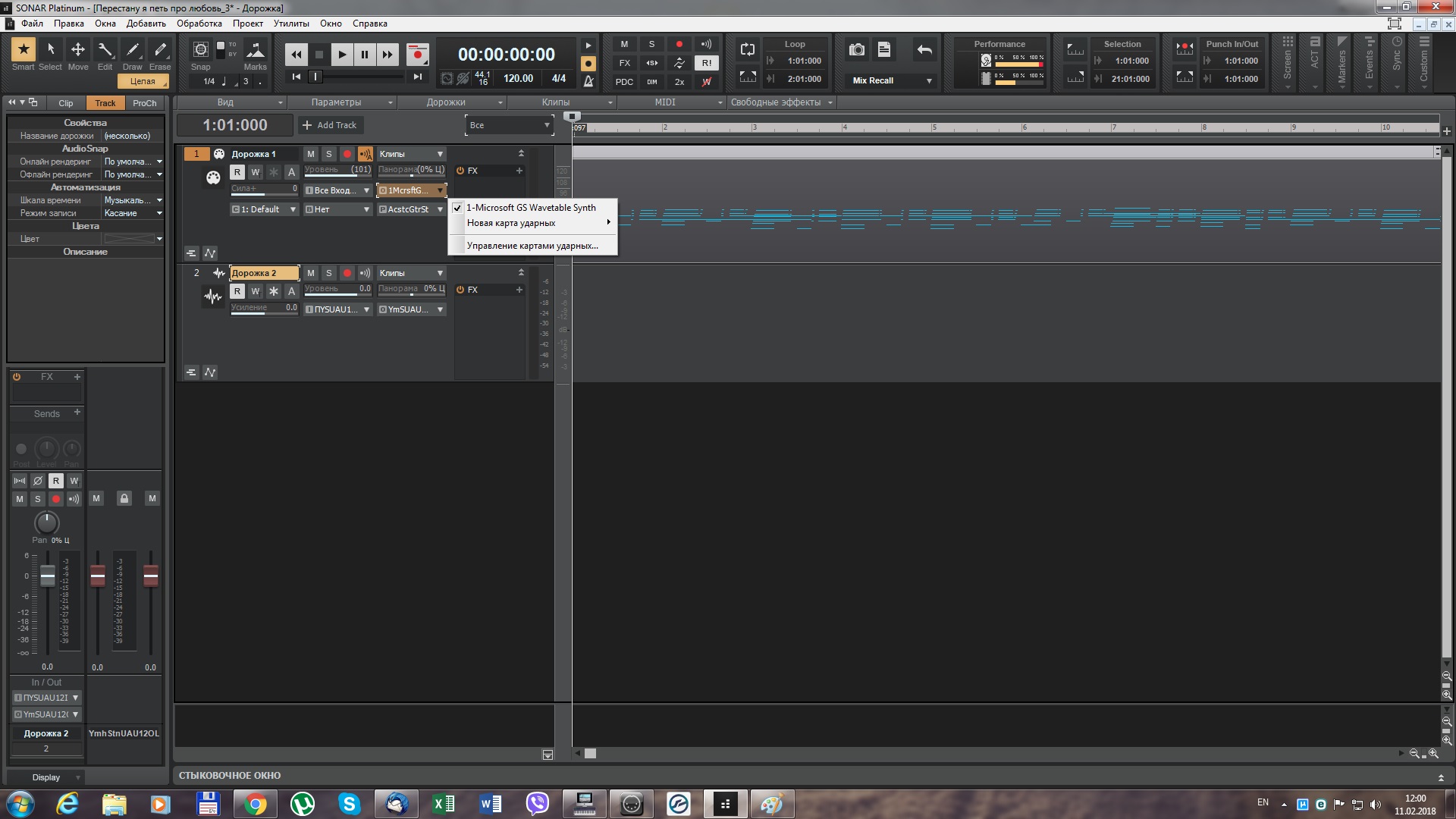
Task: Open the Mix Recall dropdown
Action: click(x=929, y=80)
